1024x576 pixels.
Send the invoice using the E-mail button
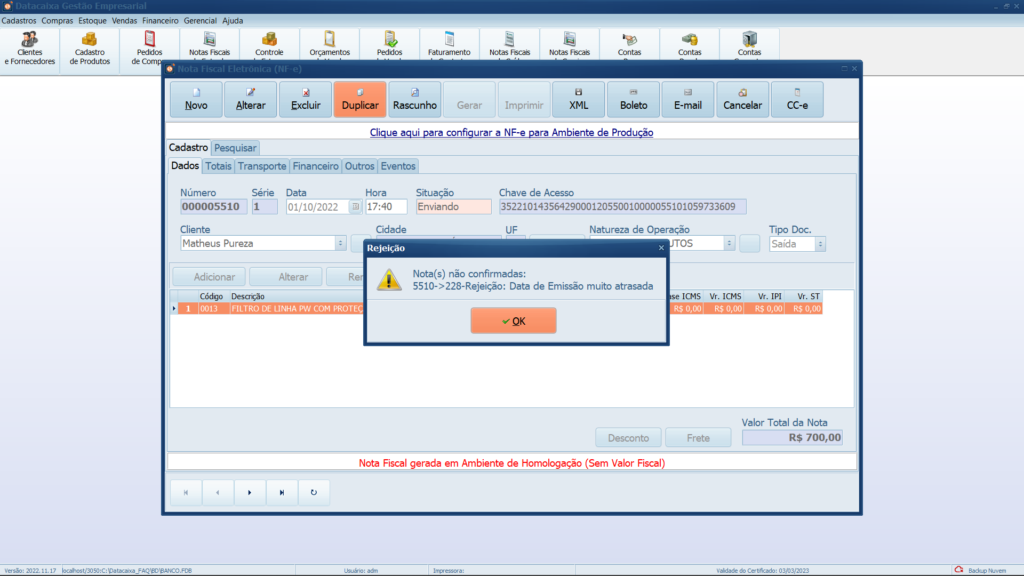coord(687,99)
